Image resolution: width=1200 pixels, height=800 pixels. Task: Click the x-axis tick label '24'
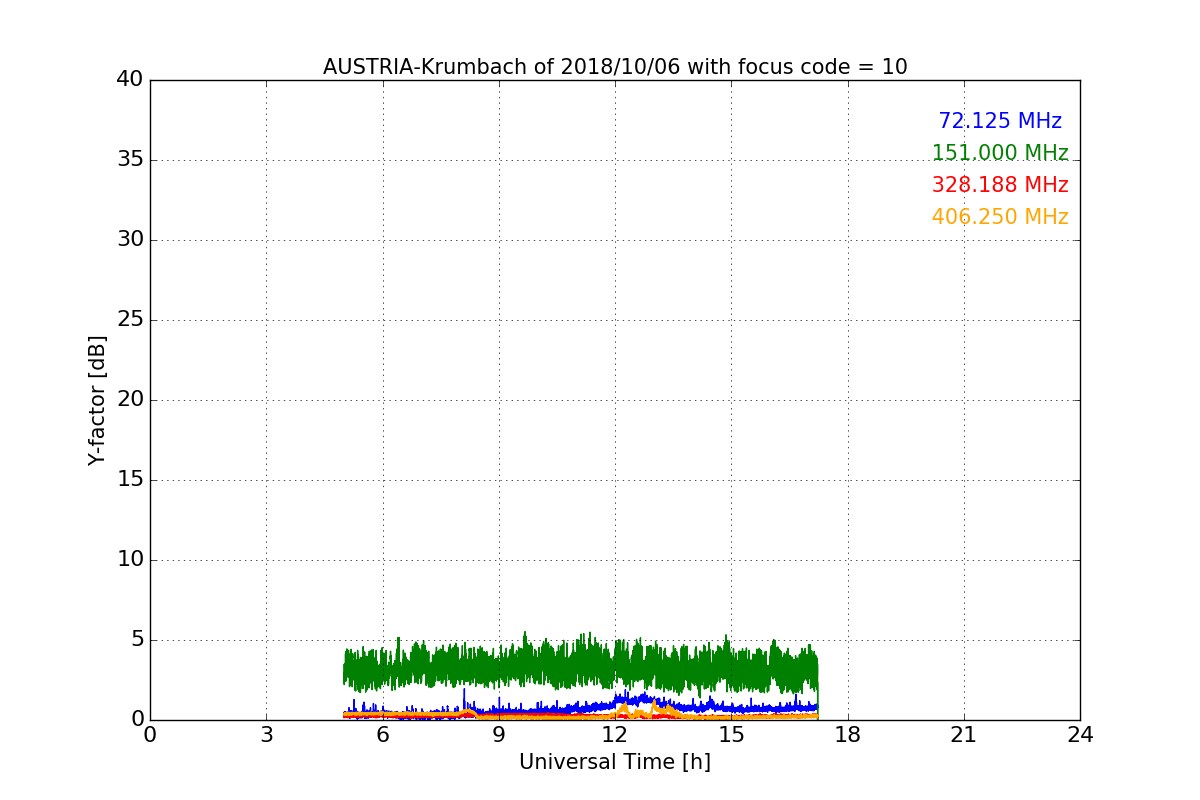1080,735
